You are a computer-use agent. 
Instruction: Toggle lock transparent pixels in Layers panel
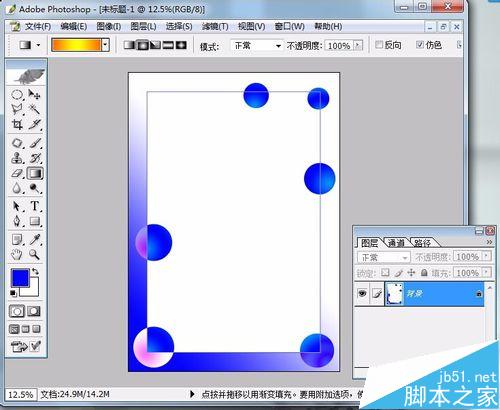[385, 273]
